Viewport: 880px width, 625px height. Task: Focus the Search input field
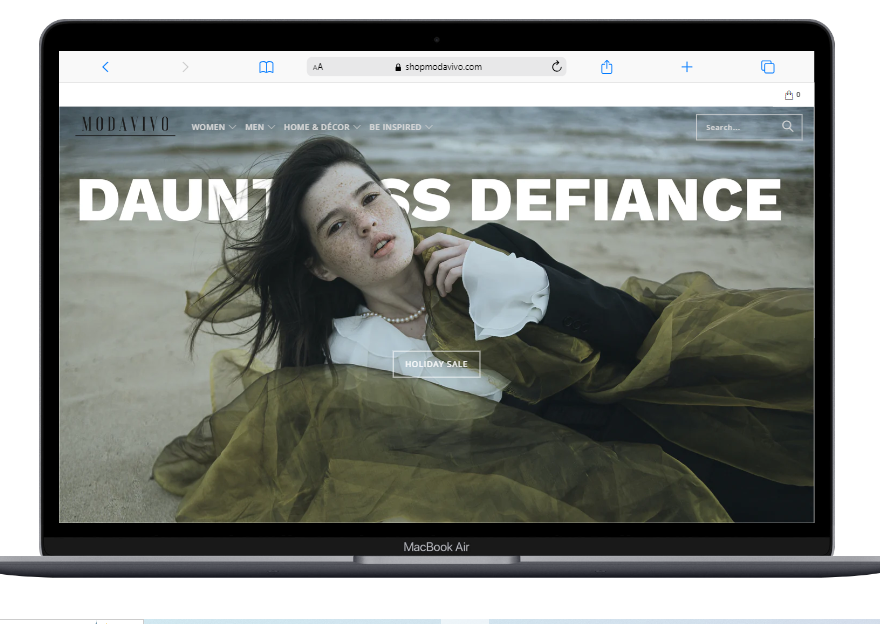[738, 127]
